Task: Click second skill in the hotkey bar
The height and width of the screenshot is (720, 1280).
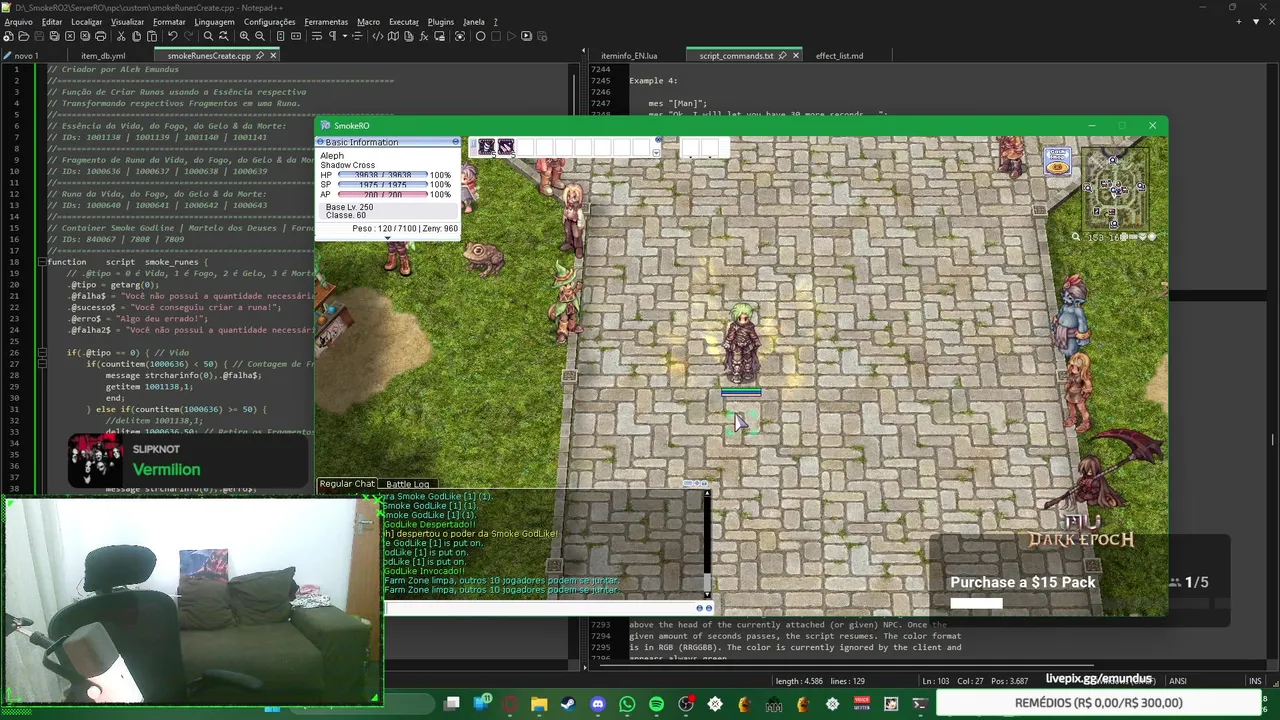Action: tap(506, 147)
